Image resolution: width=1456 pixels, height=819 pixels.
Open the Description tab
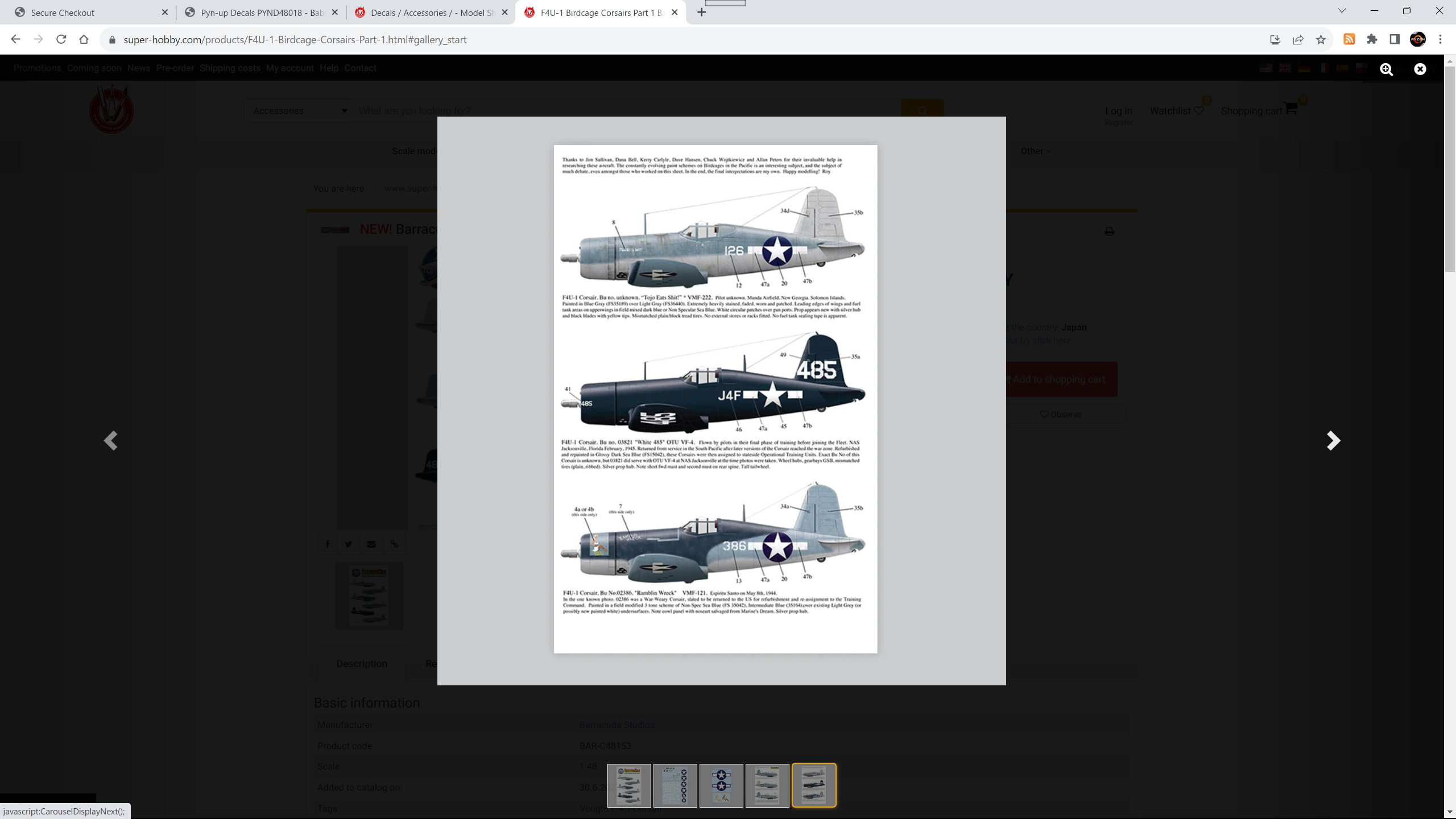(x=362, y=663)
